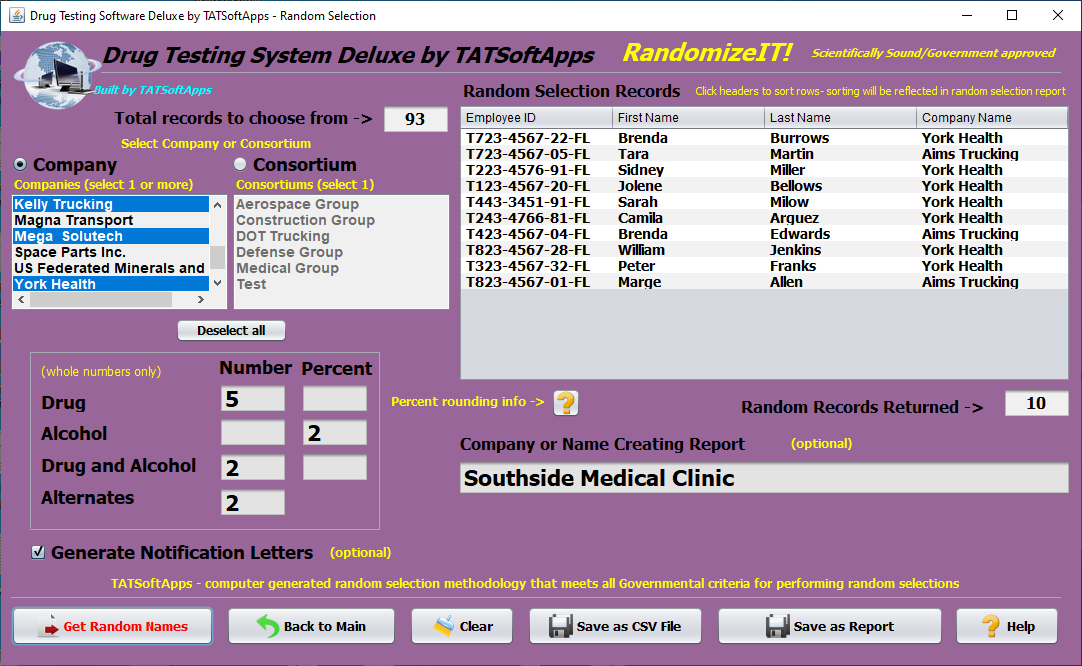The width and height of the screenshot is (1082, 666).
Task: Click Company or Name Creating Report field
Action: pyautogui.click(x=764, y=478)
